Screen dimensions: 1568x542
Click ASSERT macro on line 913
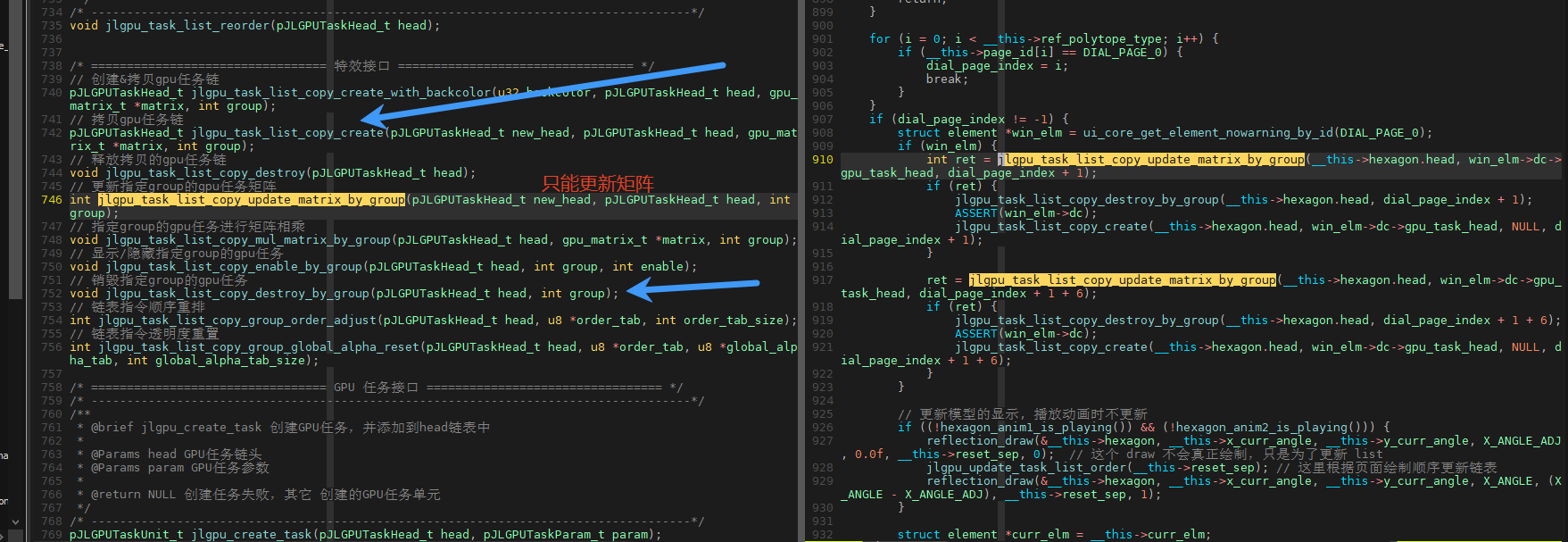pos(975,213)
